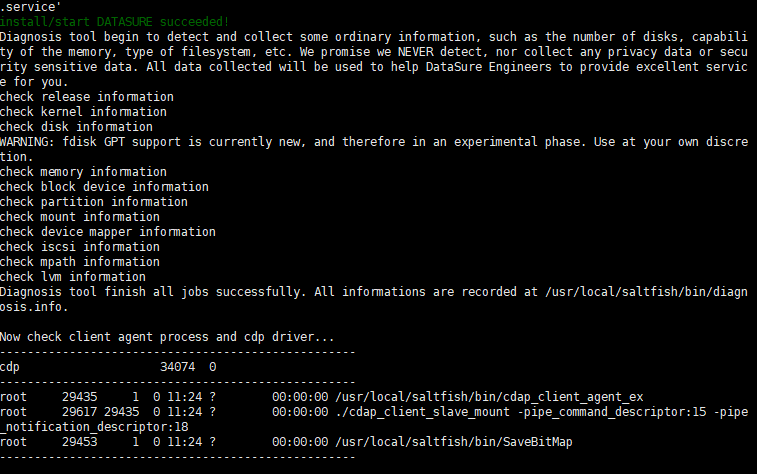Image resolution: width=758 pixels, height=474 pixels.
Task: Click the 'check lvm information' line
Action: tap(73, 277)
